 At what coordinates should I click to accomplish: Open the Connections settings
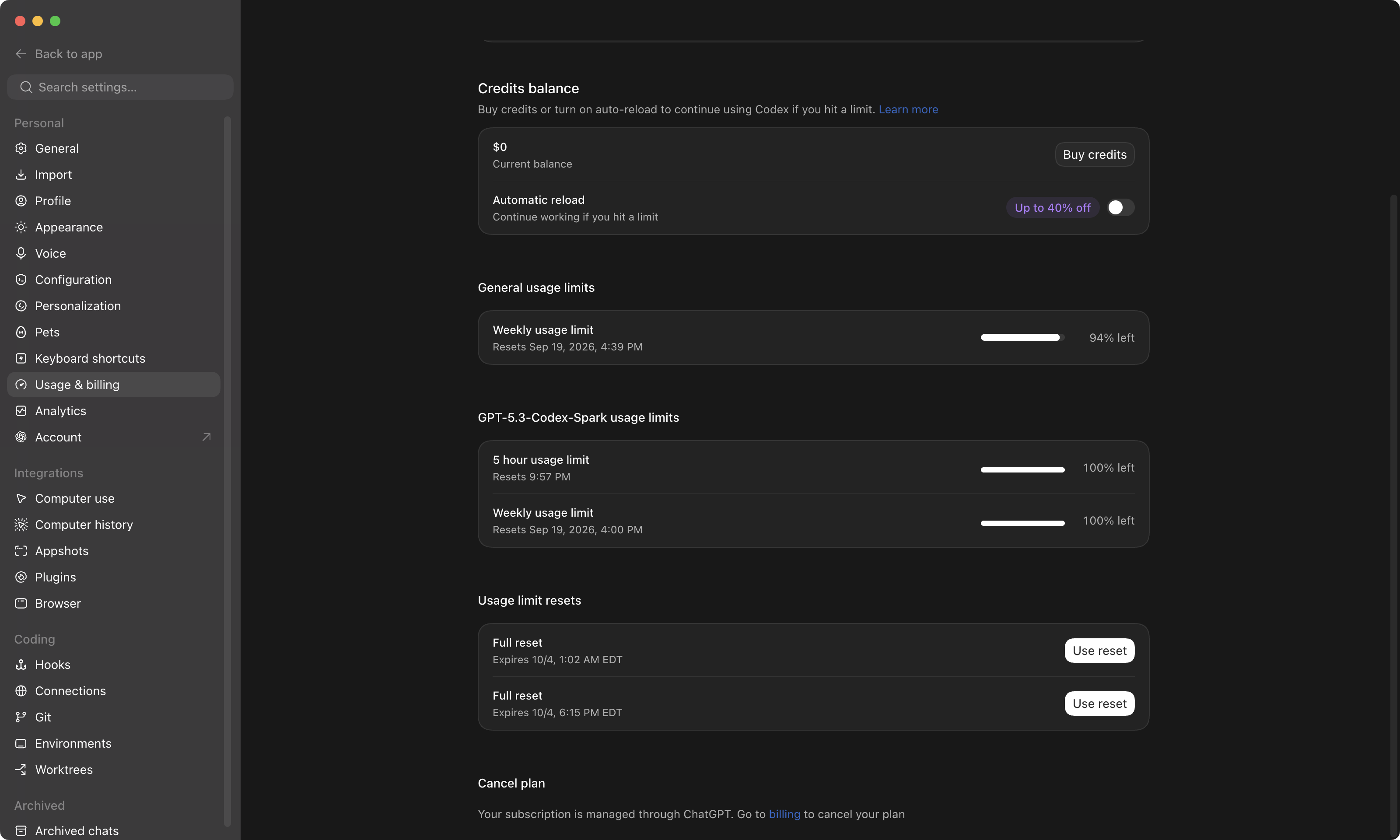(x=113, y=690)
